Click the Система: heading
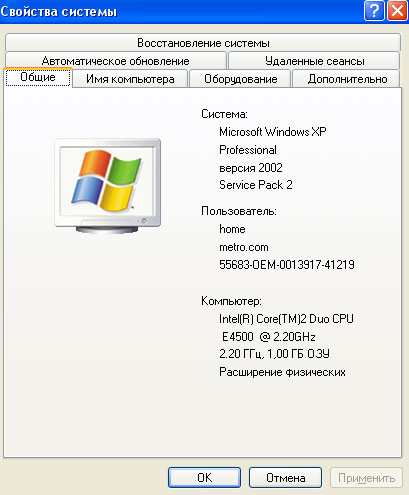This screenshot has height=495, width=409. pyautogui.click(x=224, y=114)
